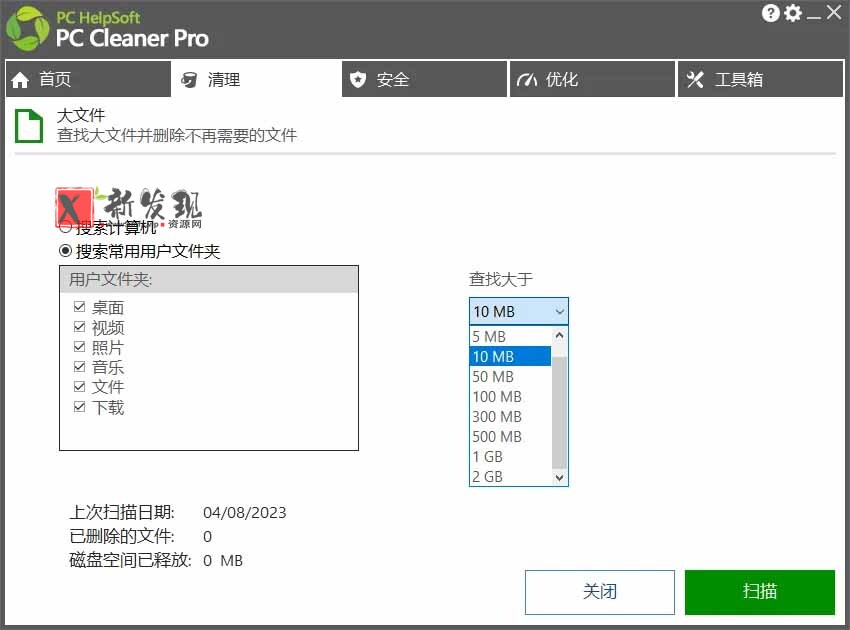The width and height of the screenshot is (850, 630).
Task: Uncheck the 桌面 folder checkbox
Action: click(79, 307)
